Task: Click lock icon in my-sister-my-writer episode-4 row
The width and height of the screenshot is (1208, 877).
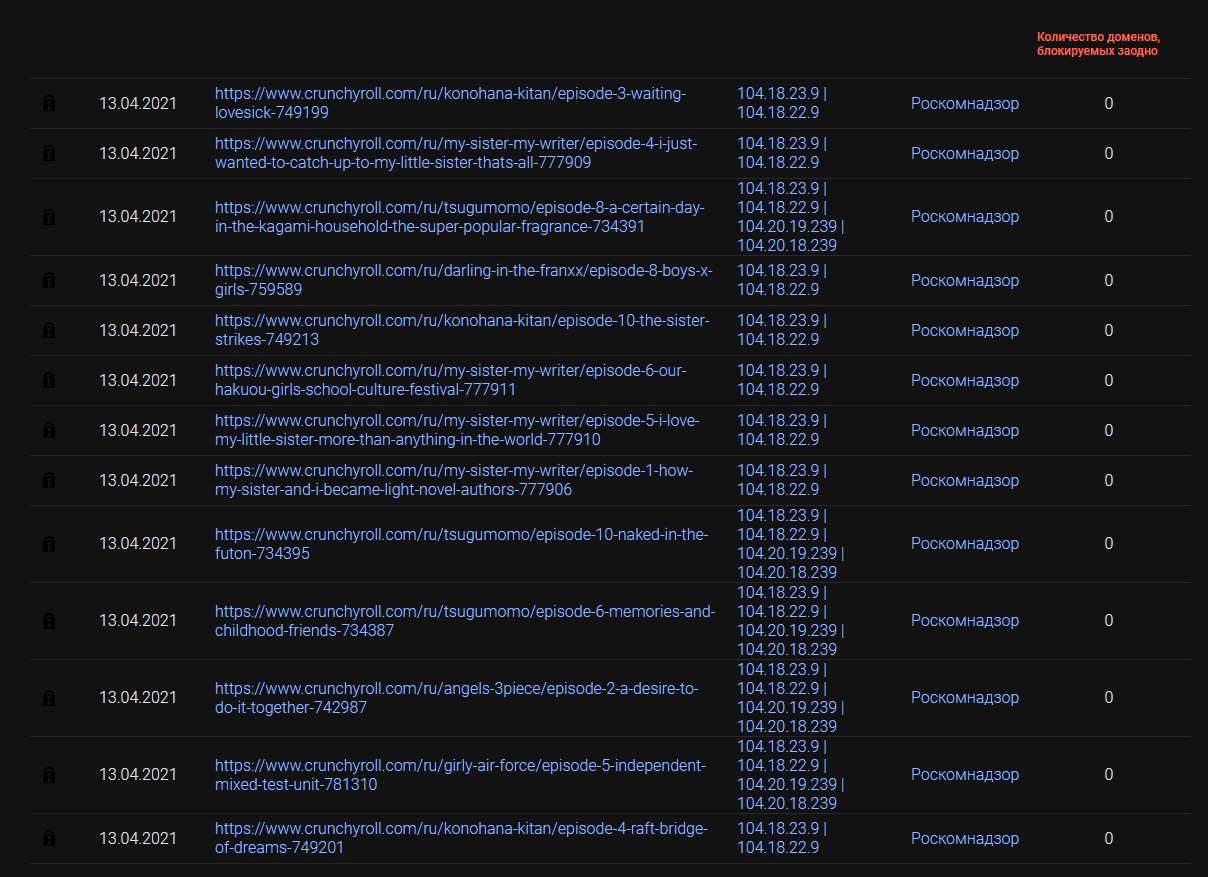Action: pos(49,154)
